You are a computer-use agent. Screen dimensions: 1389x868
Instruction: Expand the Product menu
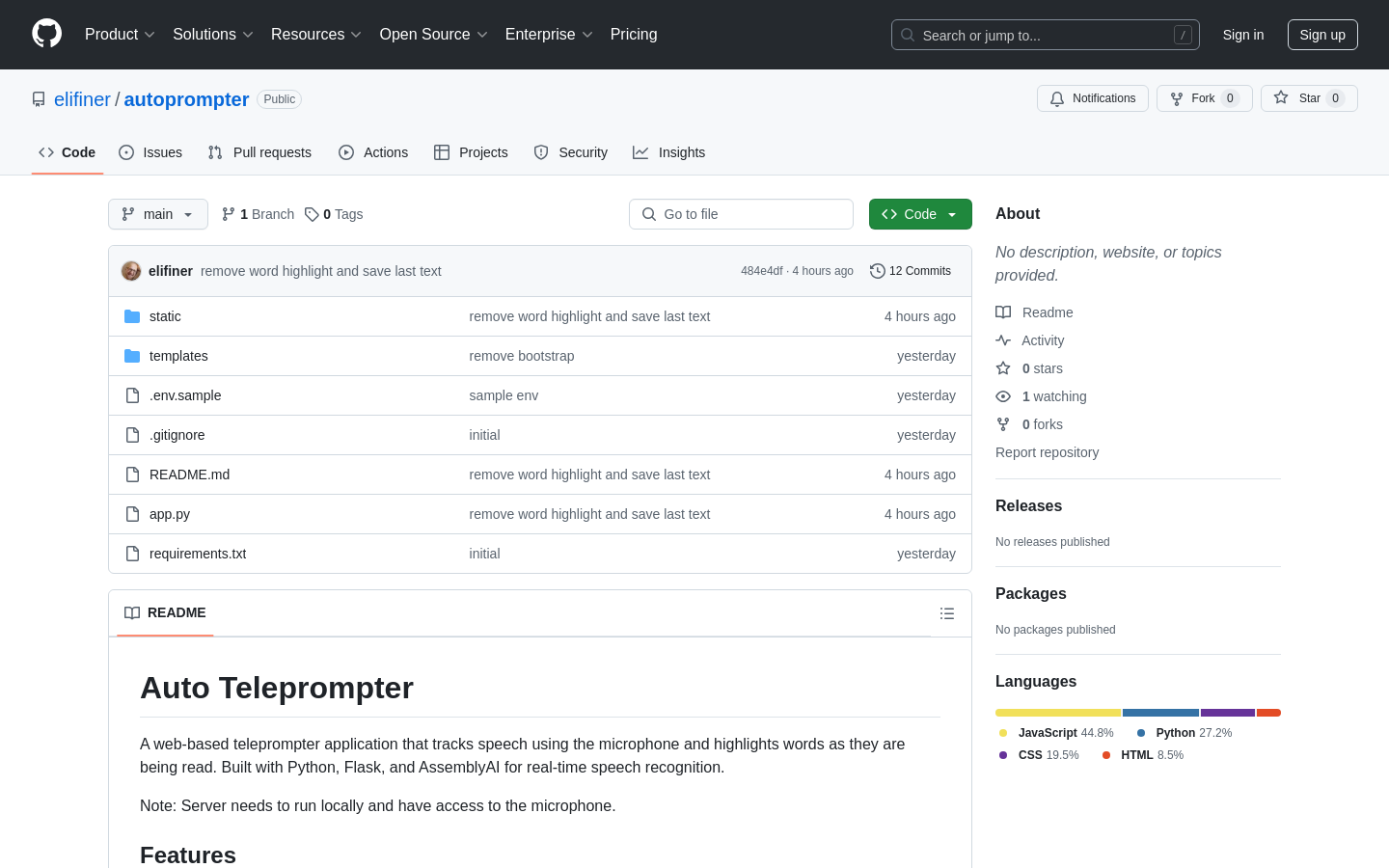coord(120,35)
